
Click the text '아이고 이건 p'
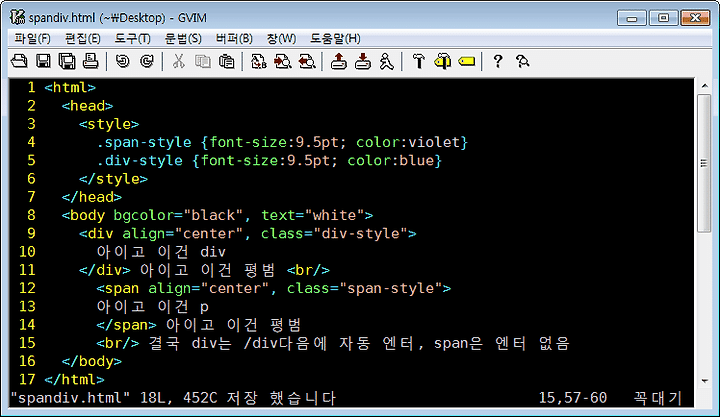[x=152, y=306]
